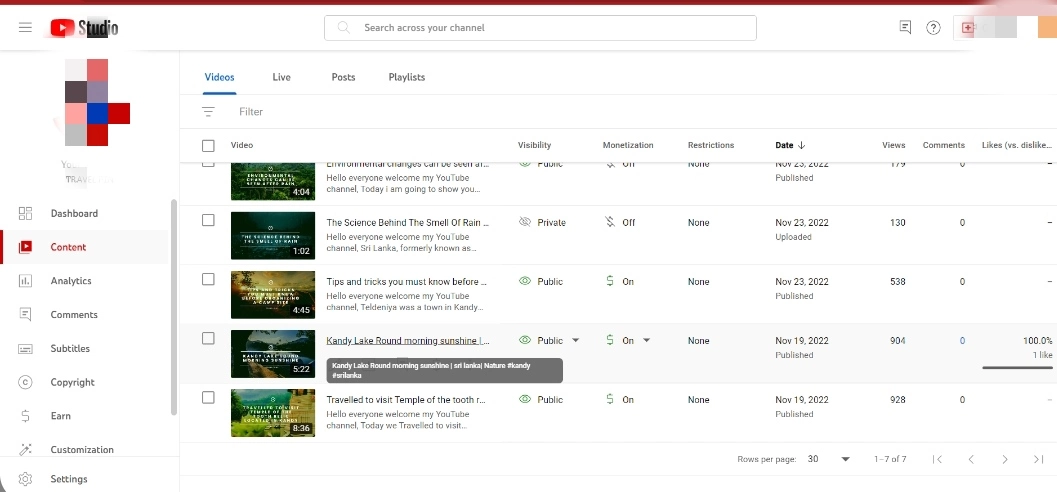The width and height of the screenshot is (1057, 492).
Task: Open Travelled to visit Temple of the tooth title
Action: click(x=406, y=400)
